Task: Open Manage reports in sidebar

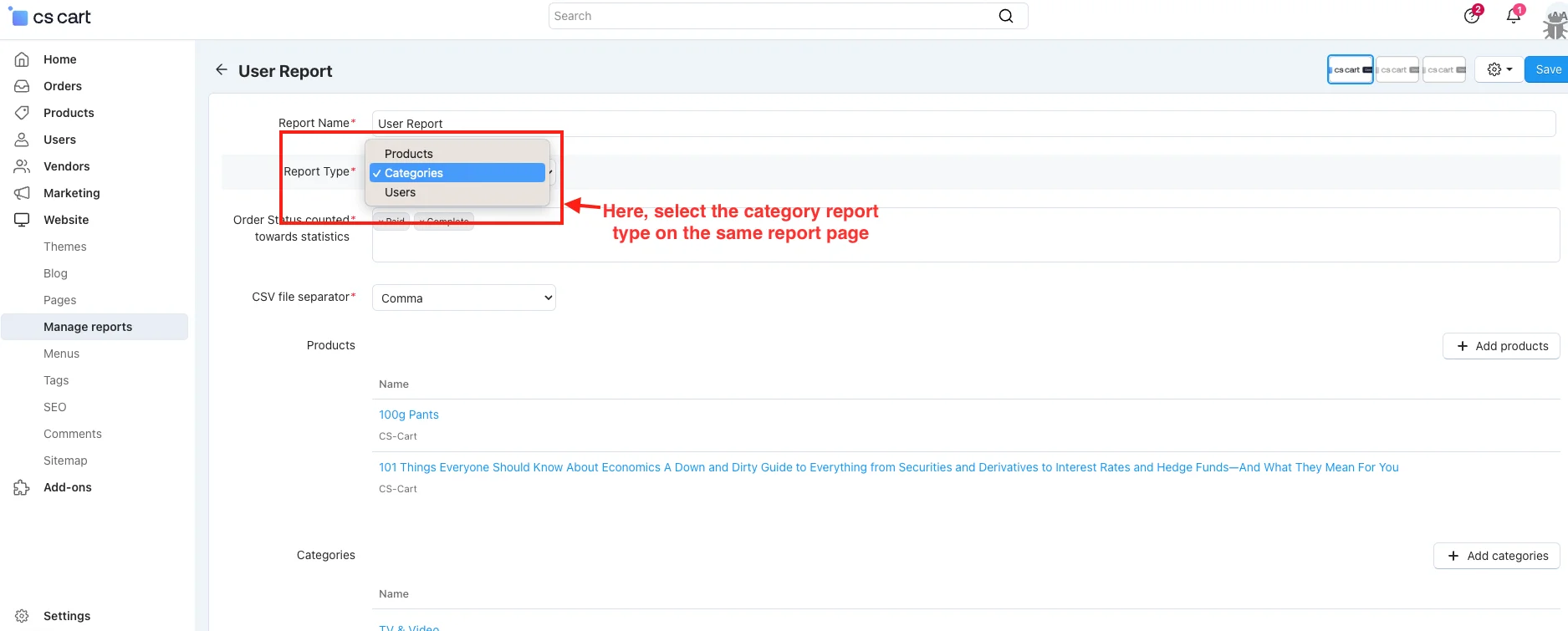Action: [x=88, y=327]
